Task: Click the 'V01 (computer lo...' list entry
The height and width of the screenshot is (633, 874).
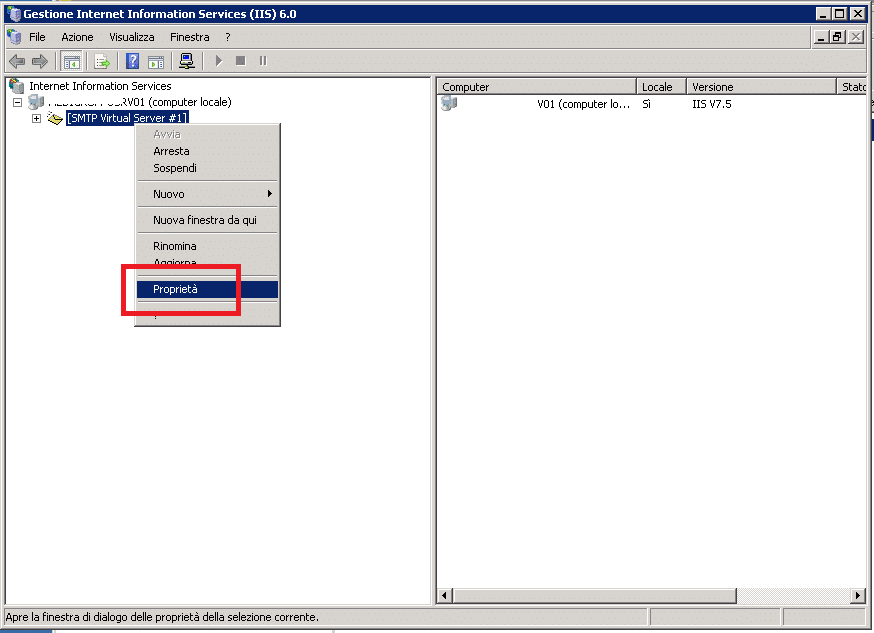Action: pos(584,104)
